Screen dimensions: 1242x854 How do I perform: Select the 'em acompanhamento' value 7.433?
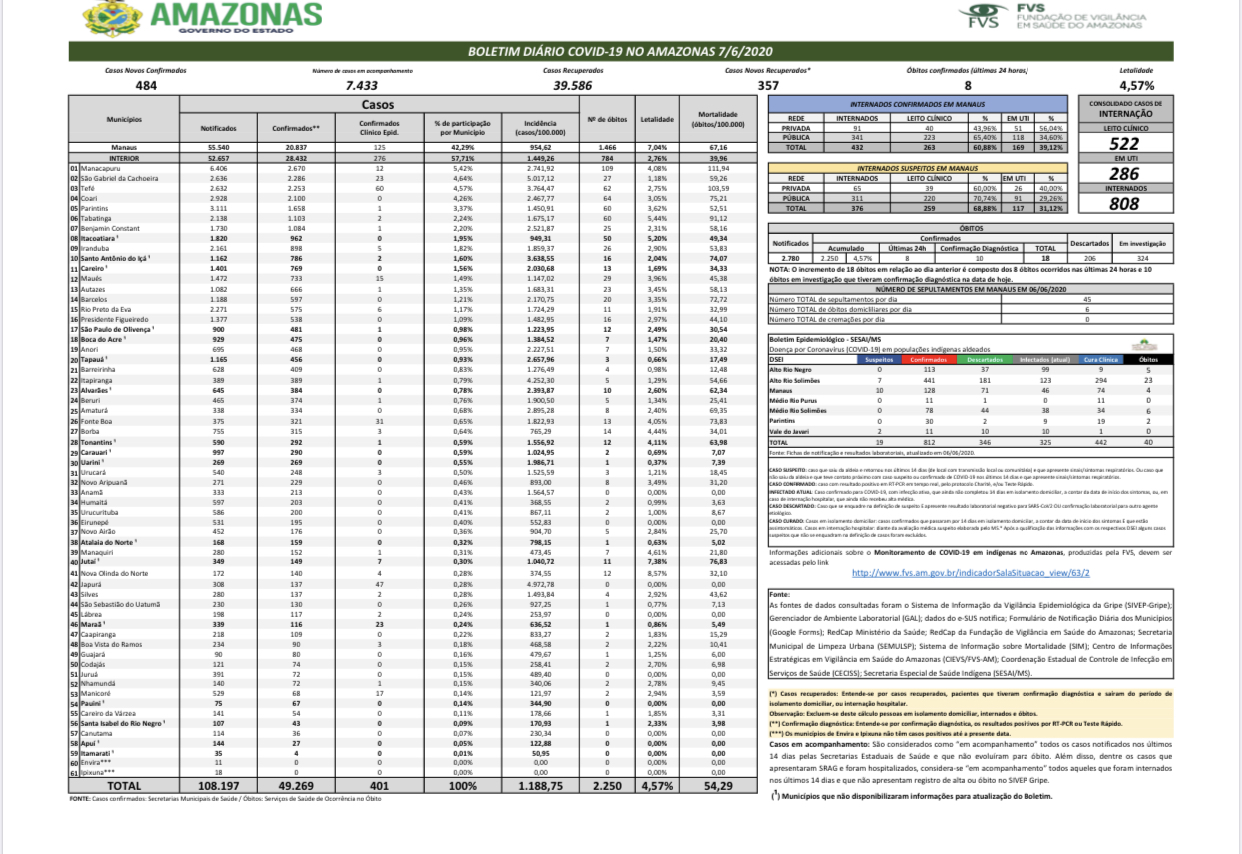click(x=361, y=86)
